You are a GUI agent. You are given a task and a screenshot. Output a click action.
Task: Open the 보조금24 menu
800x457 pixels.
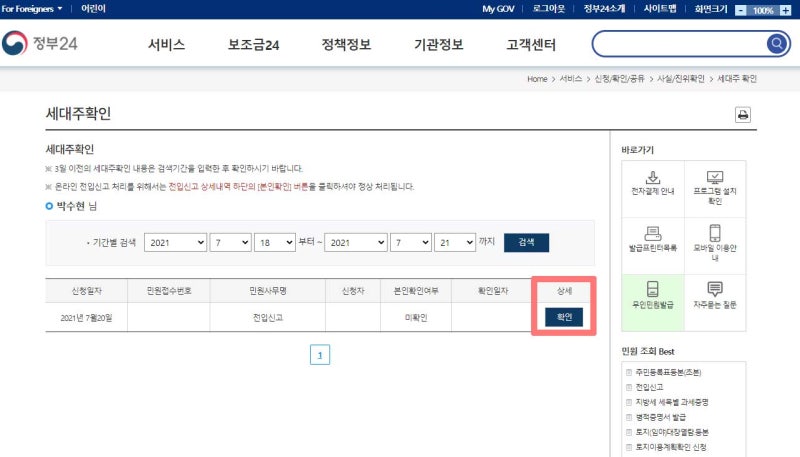(254, 45)
